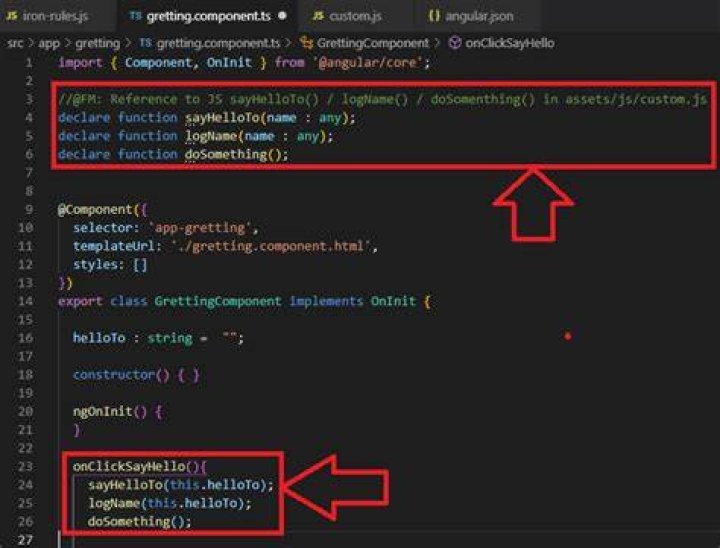Click the '@Component' decorator text
Image resolution: width=720 pixels, height=548 pixels.
pos(95,210)
